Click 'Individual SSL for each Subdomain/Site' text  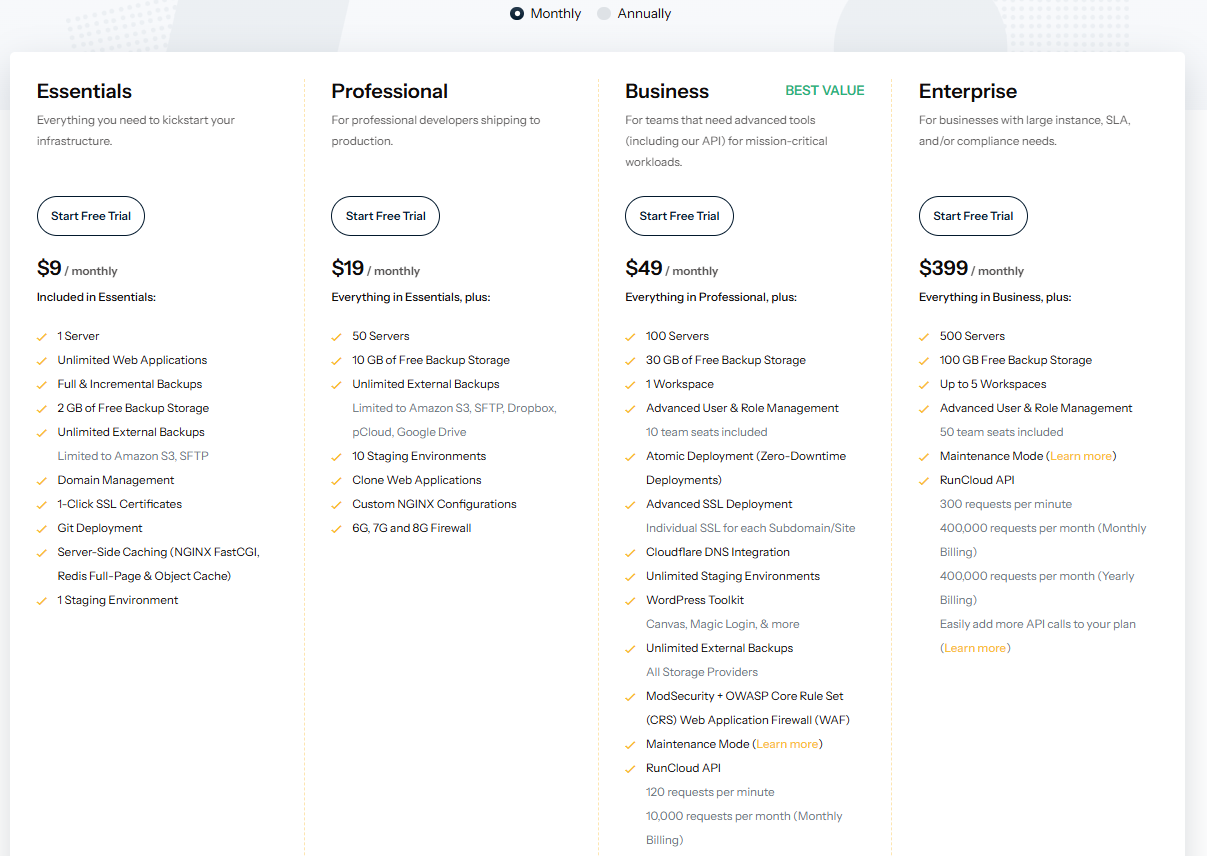pos(751,528)
